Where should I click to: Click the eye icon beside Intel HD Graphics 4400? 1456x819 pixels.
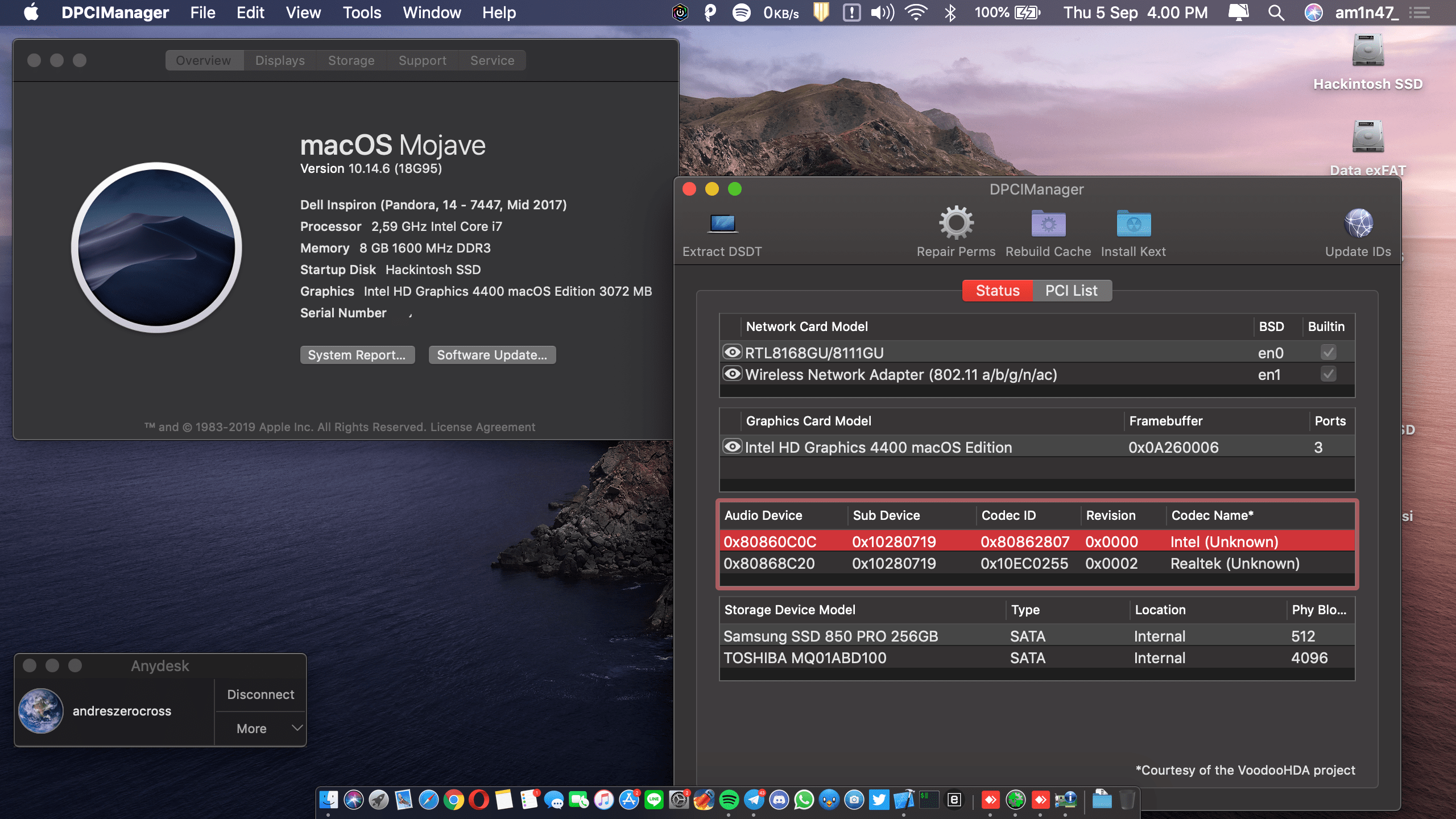pyautogui.click(x=732, y=446)
